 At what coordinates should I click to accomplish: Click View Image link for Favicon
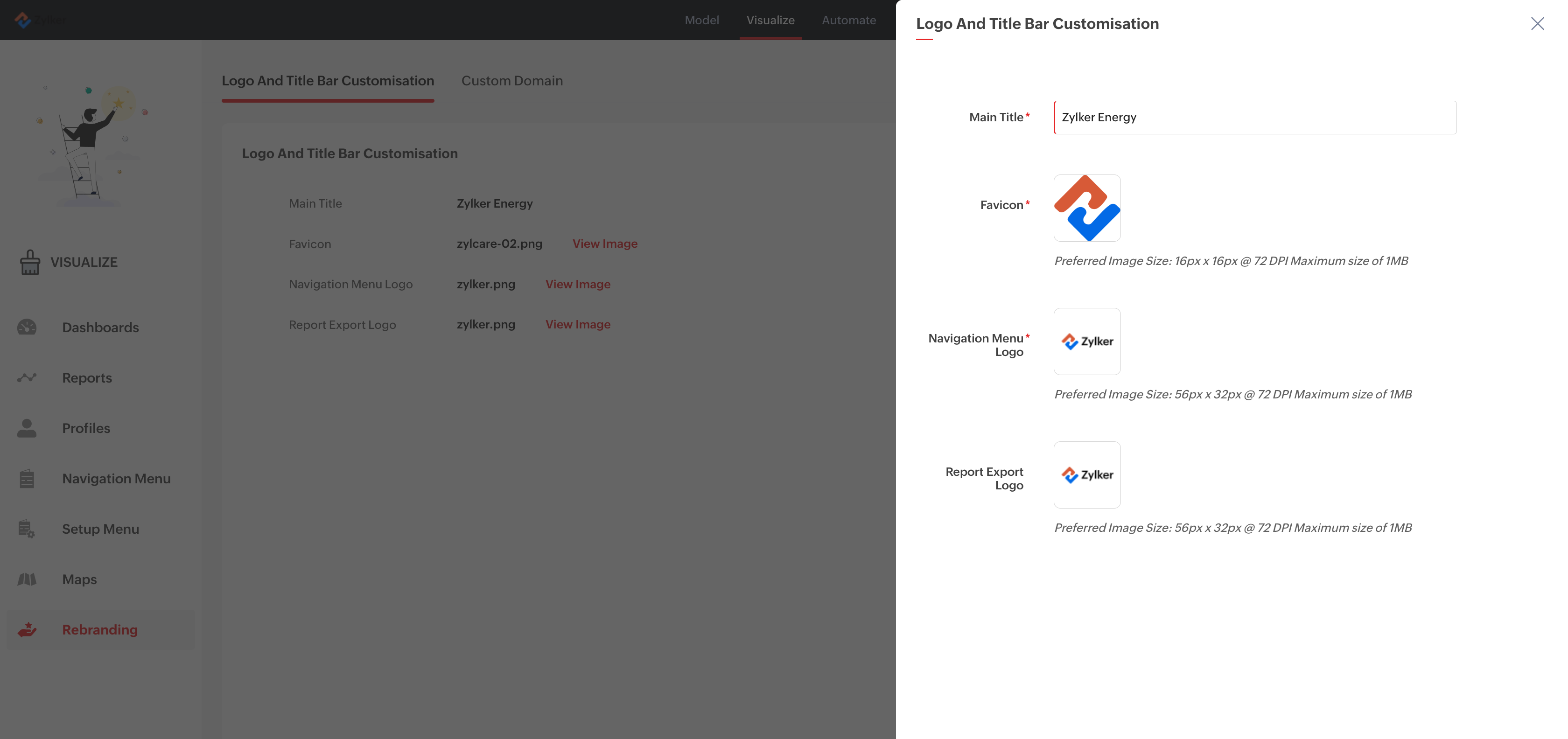[604, 244]
